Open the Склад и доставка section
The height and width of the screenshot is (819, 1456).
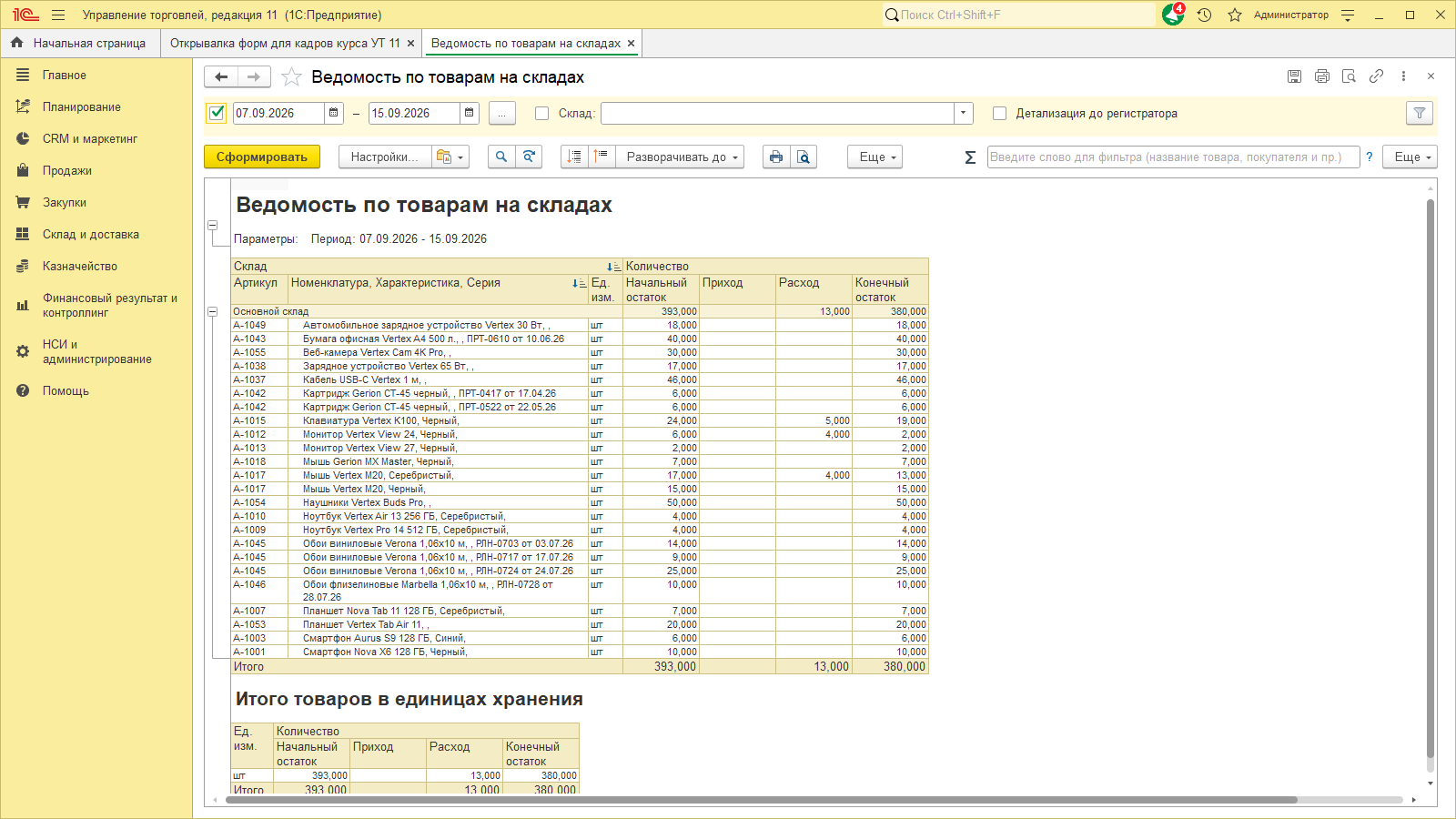click(91, 234)
